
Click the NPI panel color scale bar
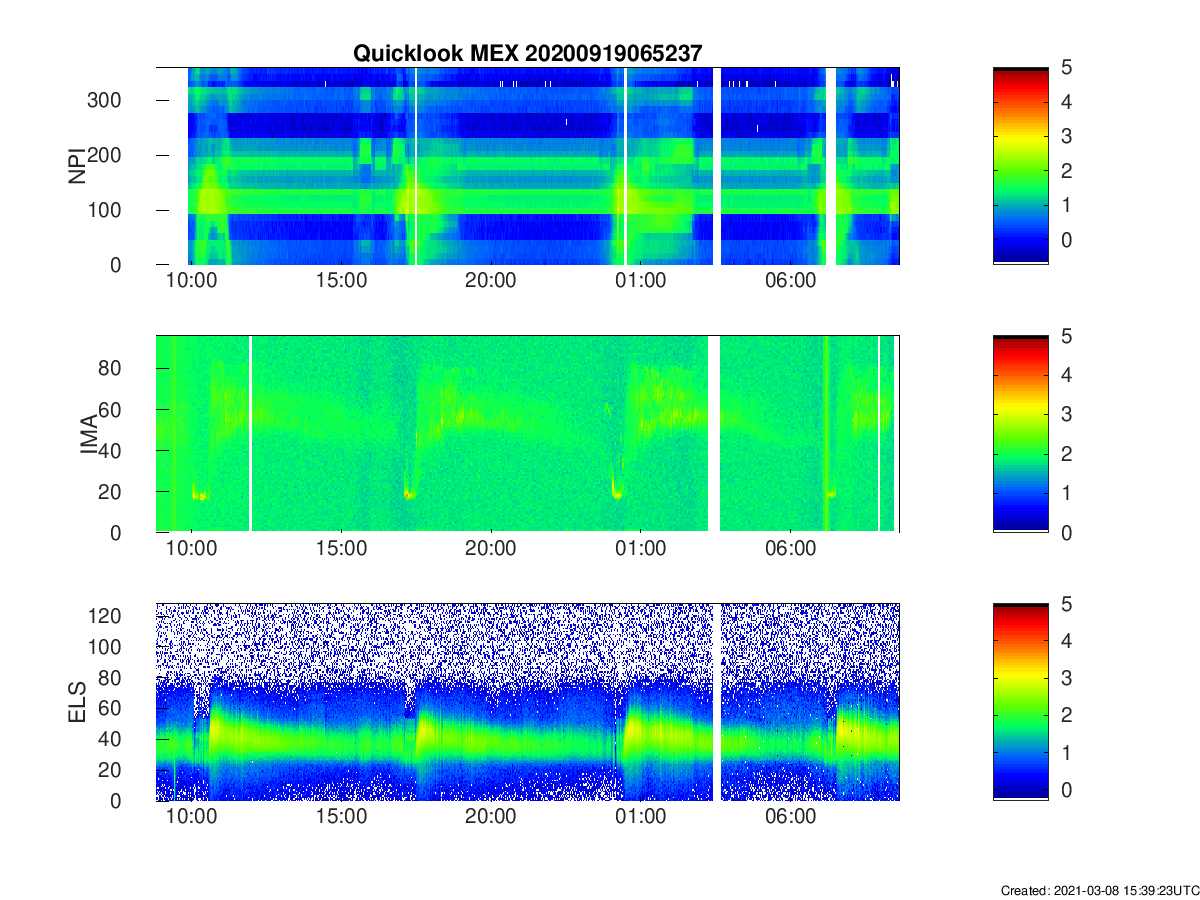[x=1021, y=166]
